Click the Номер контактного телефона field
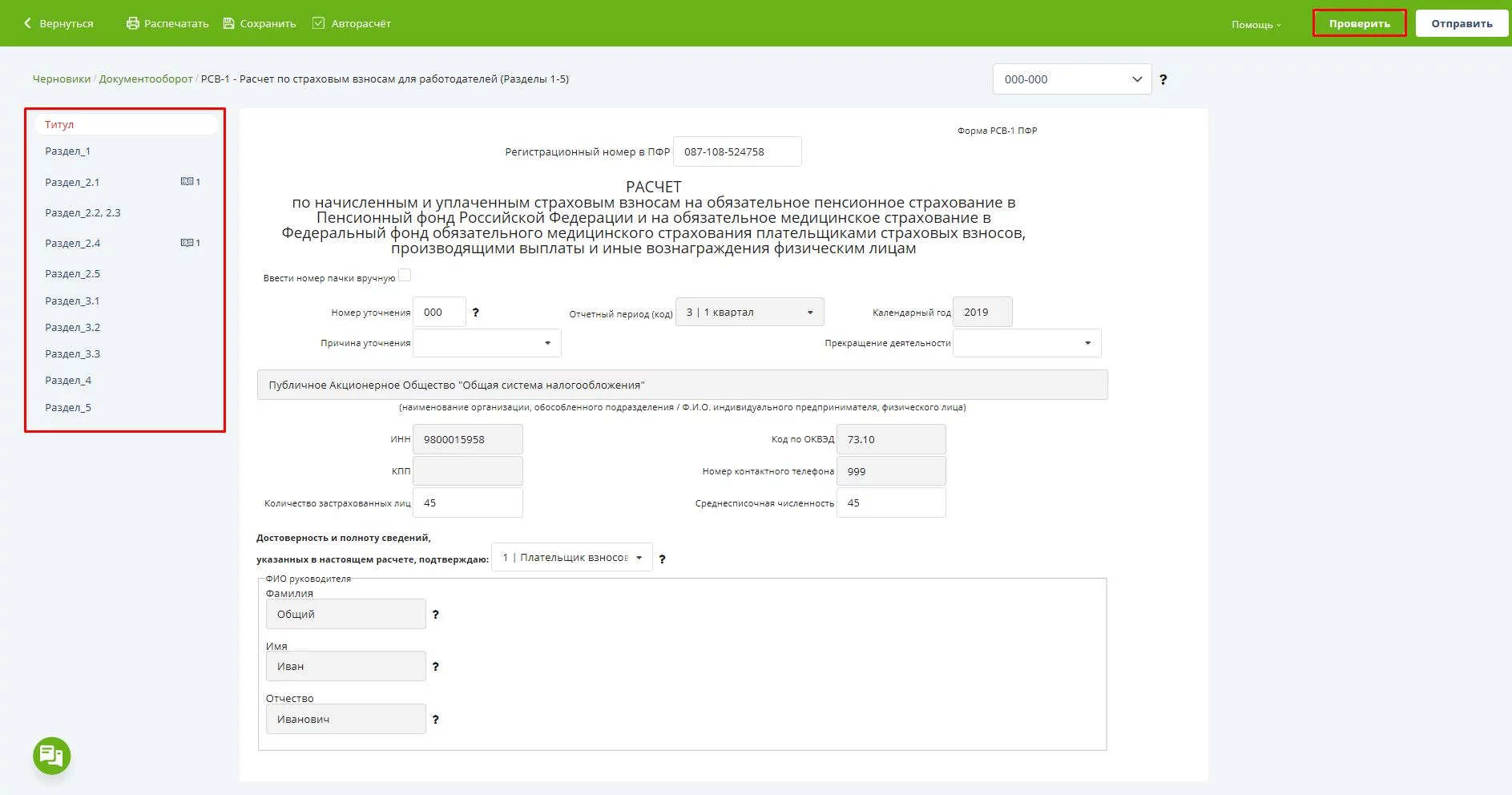 tap(891, 471)
